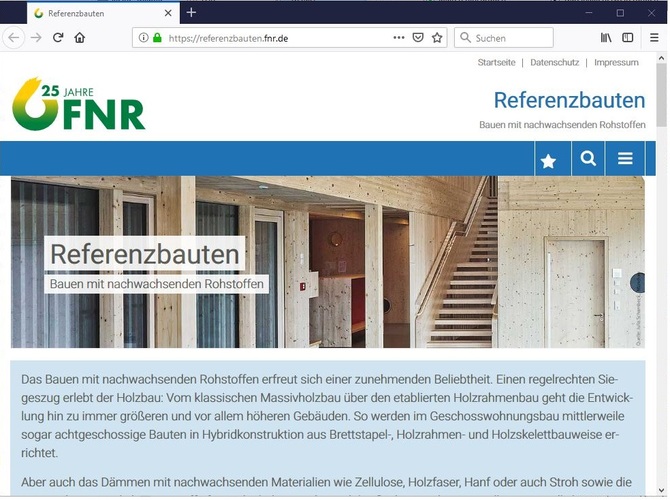Open site search magnifier in blue bar

click(x=588, y=159)
